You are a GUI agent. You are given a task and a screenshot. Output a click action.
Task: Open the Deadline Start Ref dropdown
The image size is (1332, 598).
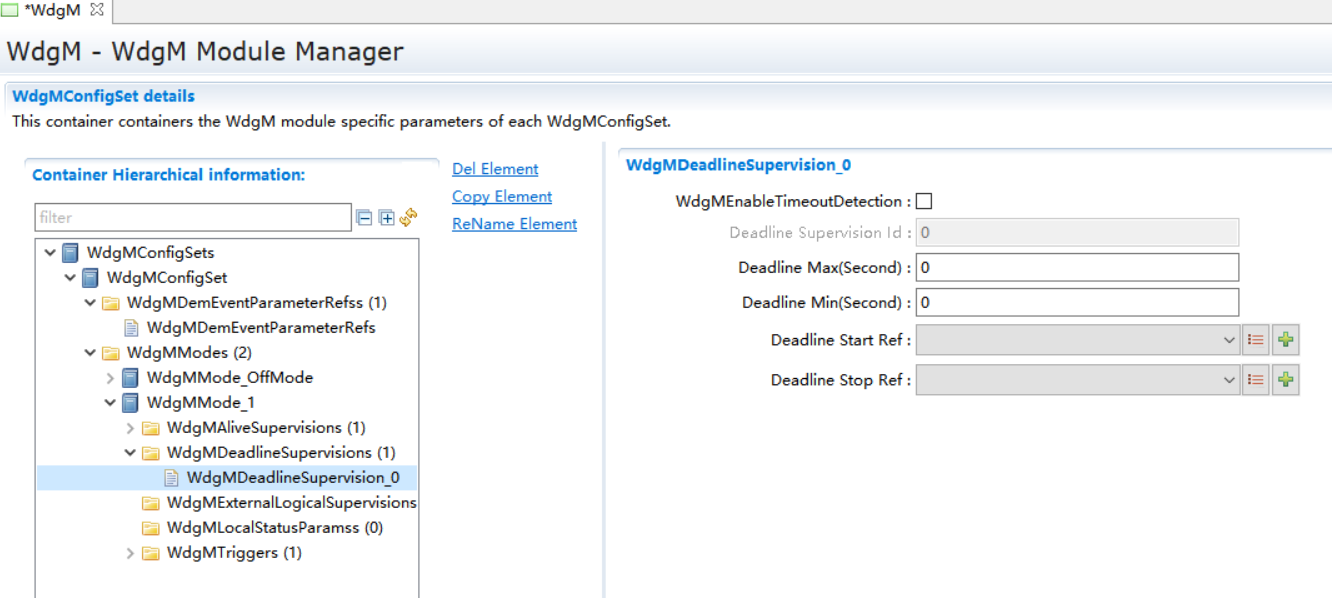[1229, 340]
